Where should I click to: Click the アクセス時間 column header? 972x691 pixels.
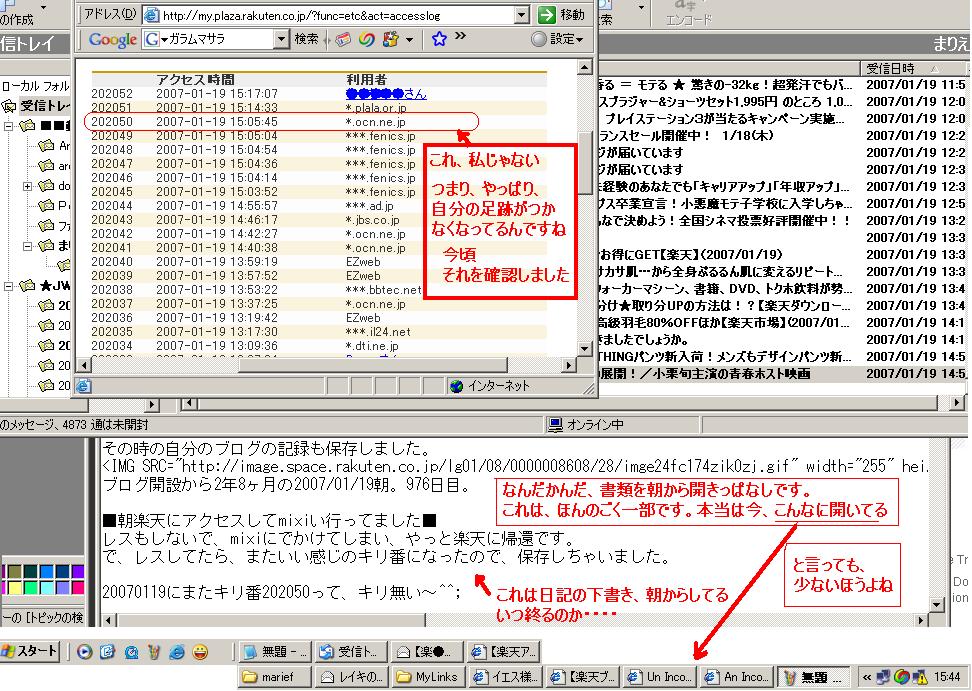pyautogui.click(x=195, y=79)
